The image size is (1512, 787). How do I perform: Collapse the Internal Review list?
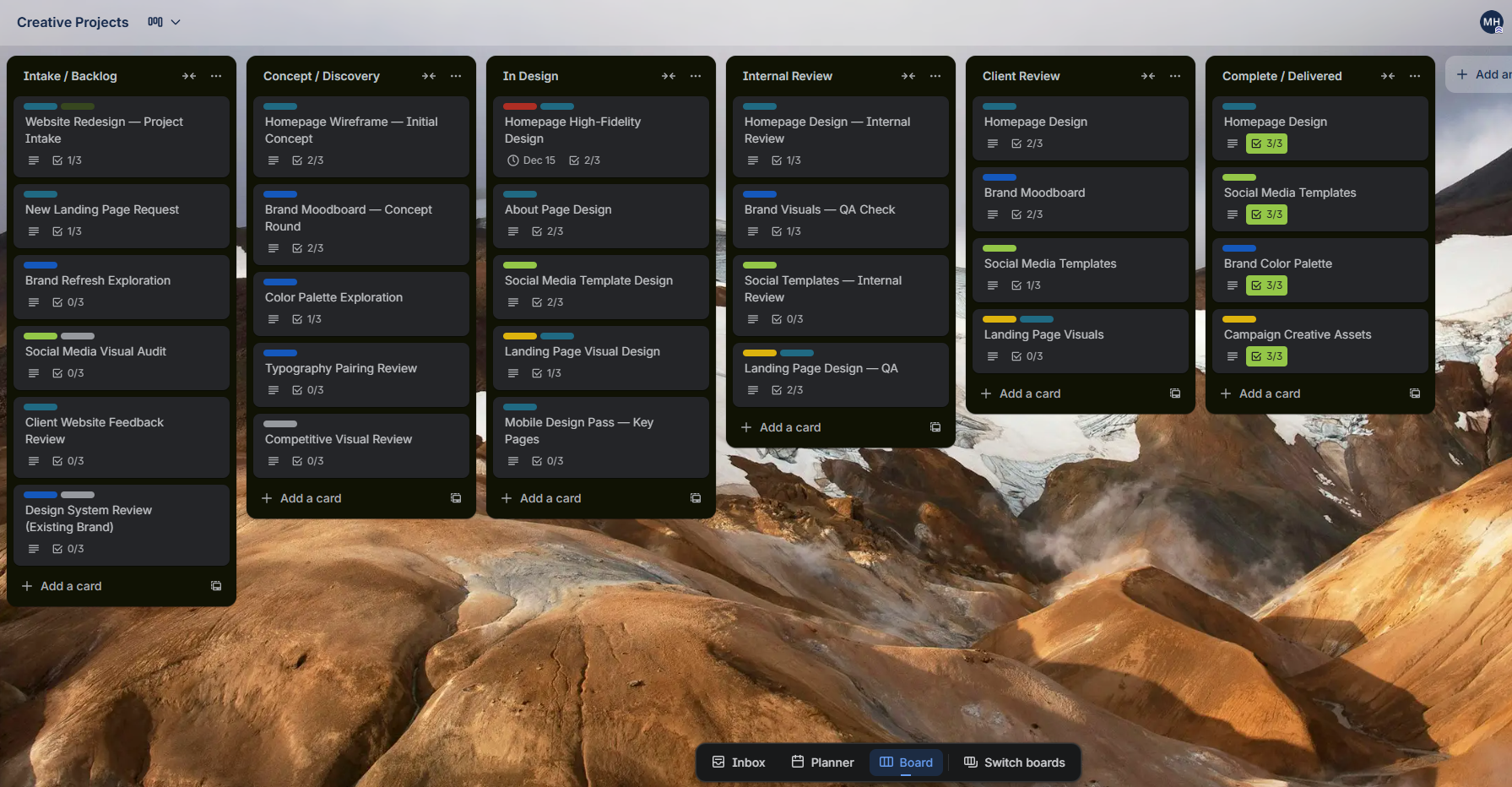click(x=908, y=76)
